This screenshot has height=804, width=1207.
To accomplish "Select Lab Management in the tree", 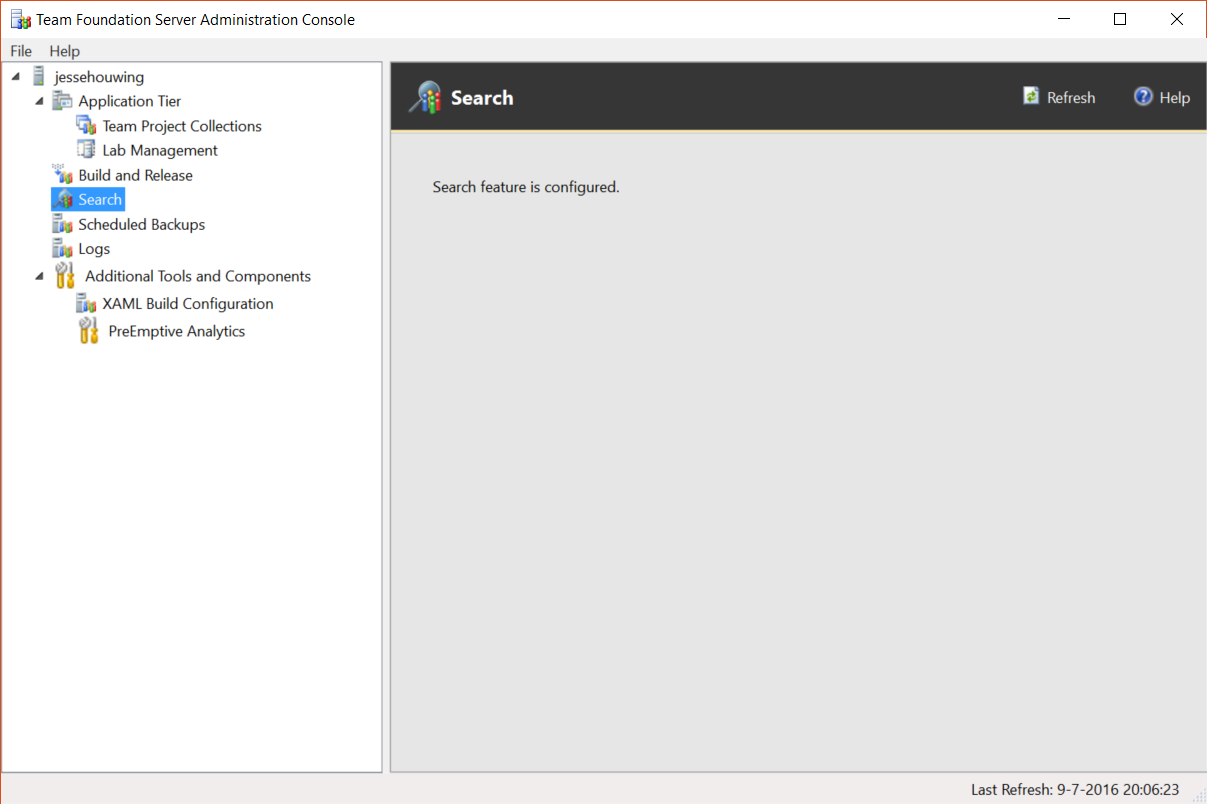I will (160, 150).
